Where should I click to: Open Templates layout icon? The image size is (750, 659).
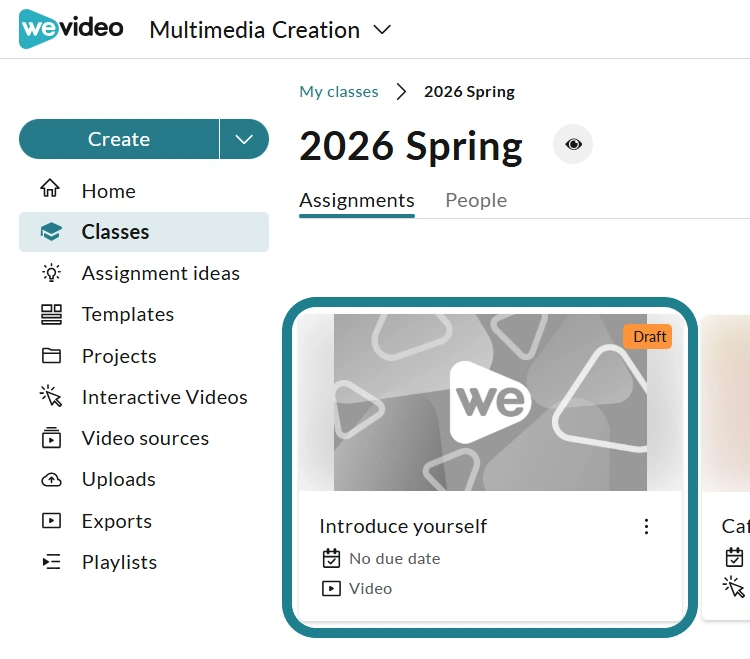[51, 314]
